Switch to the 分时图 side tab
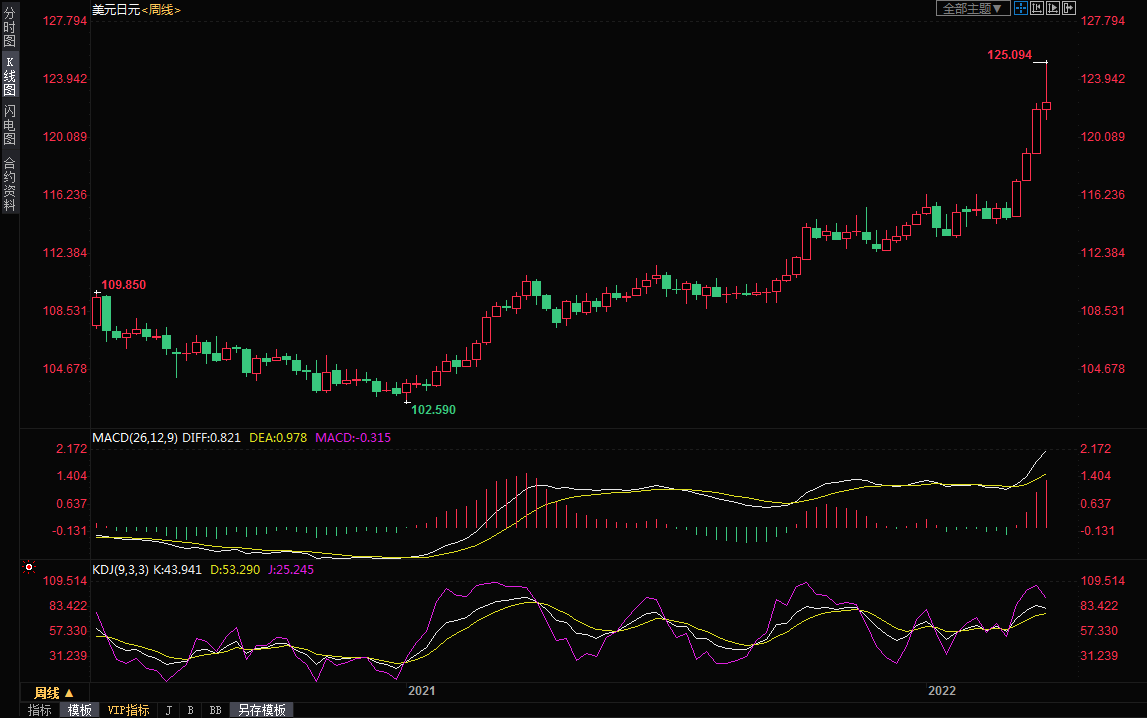This screenshot has height=718, width=1147. tap(9, 28)
